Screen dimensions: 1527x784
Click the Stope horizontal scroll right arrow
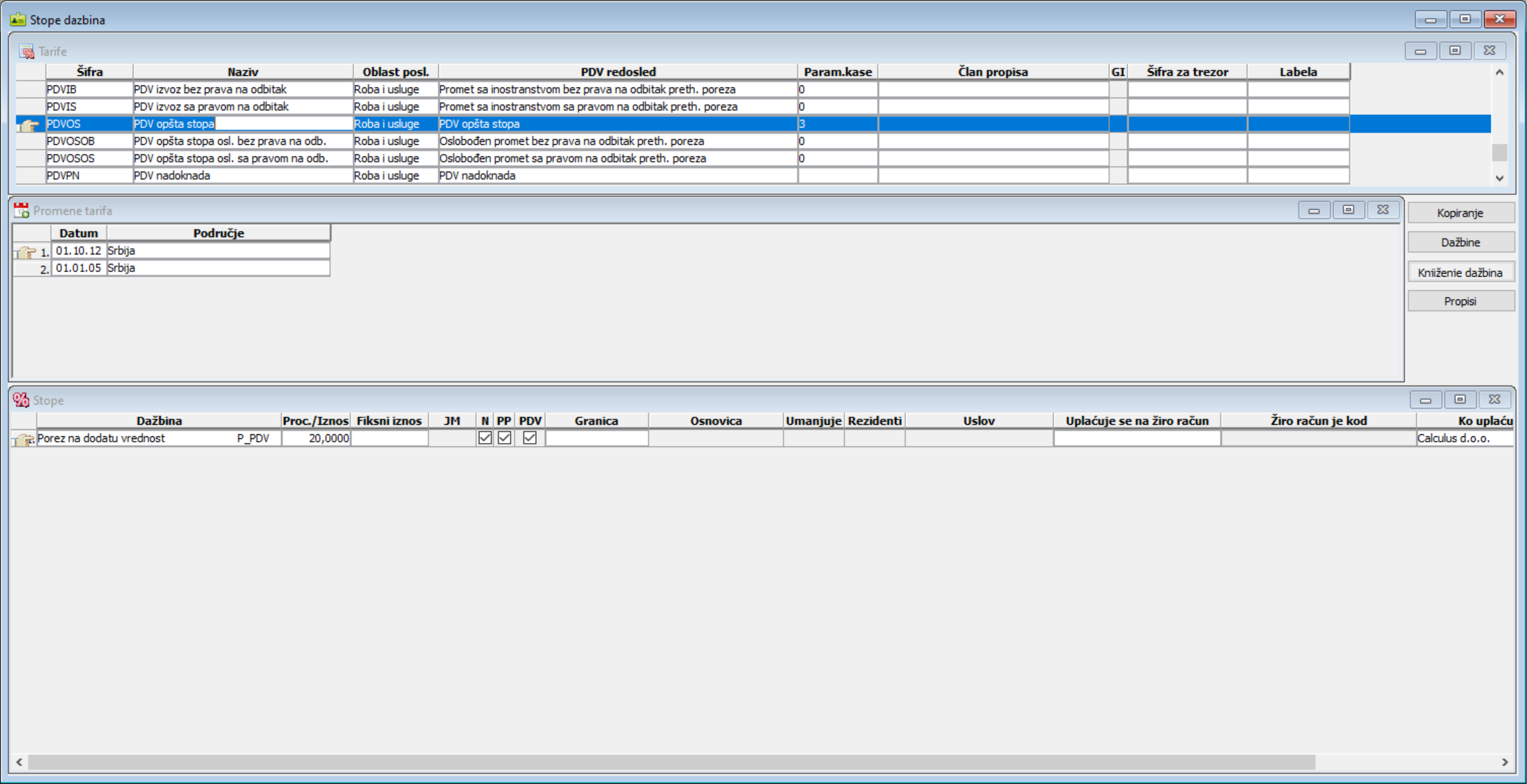pos(1504,762)
